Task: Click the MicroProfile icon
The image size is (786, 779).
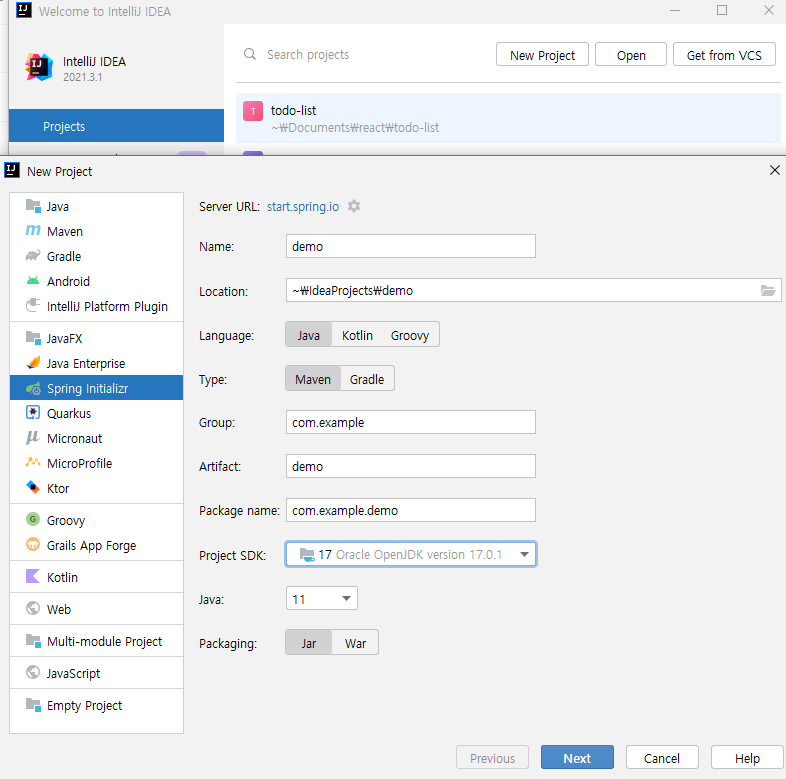Action: tap(33, 462)
